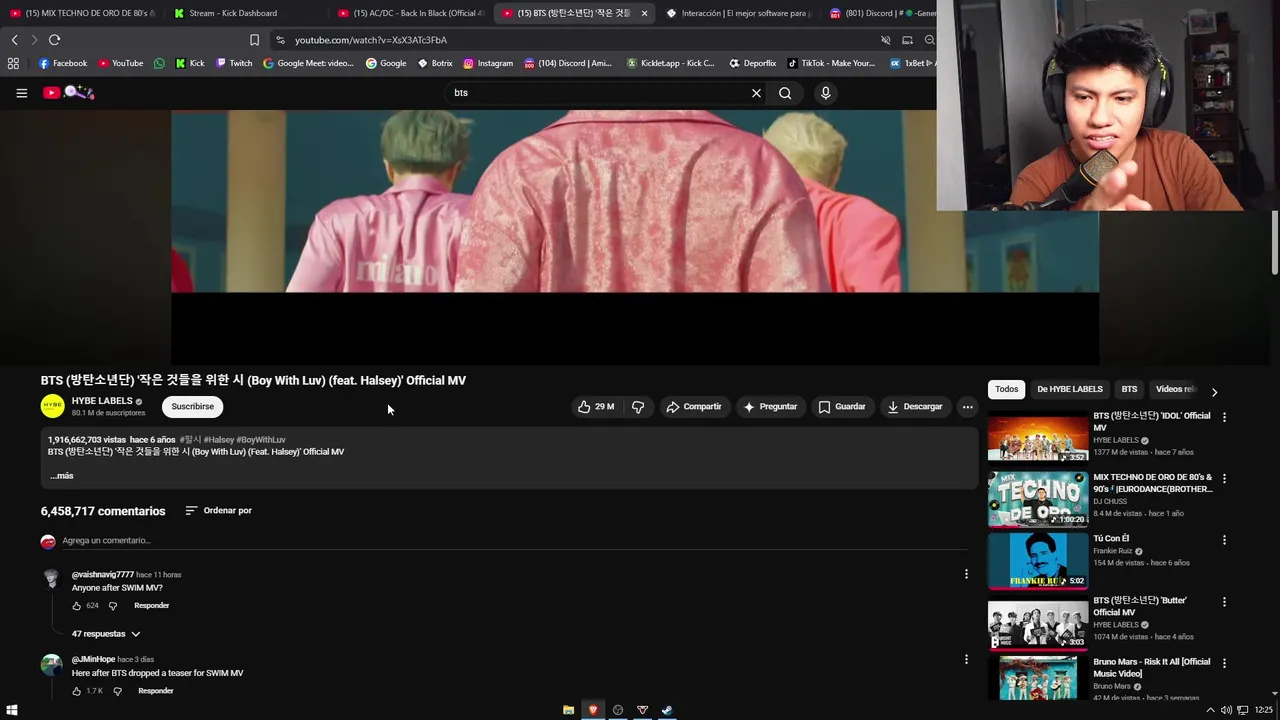Switch to the Interacción software tab
The height and width of the screenshot is (720, 1280).
738,13
